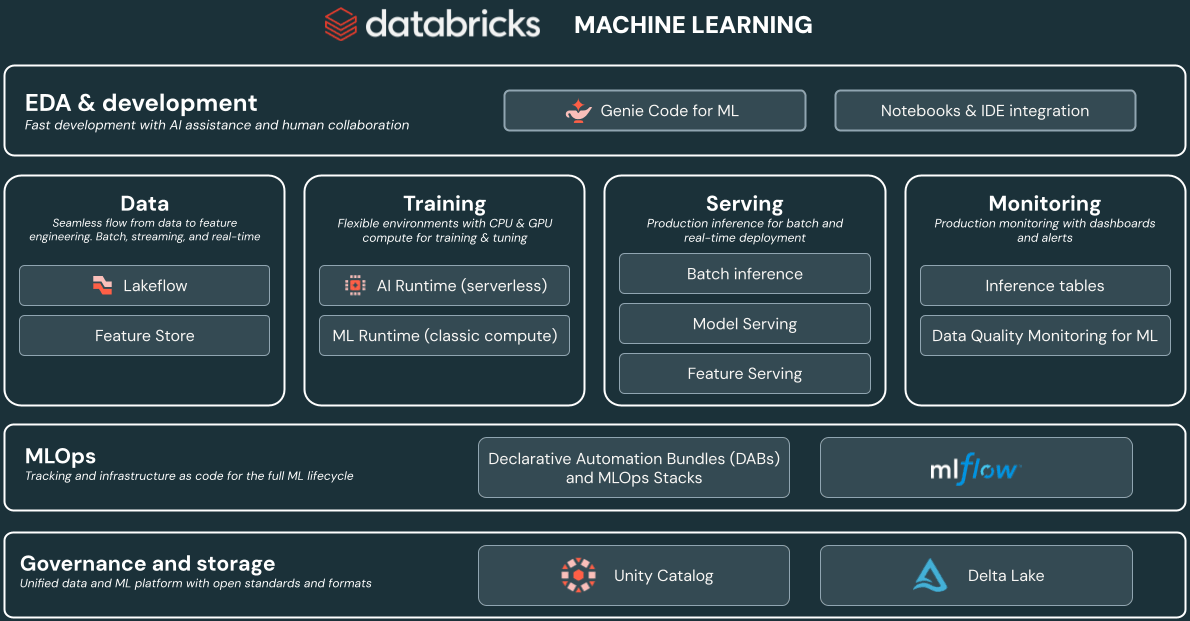Click the Serving section heading
This screenshot has width=1190, height=621.
click(x=745, y=203)
